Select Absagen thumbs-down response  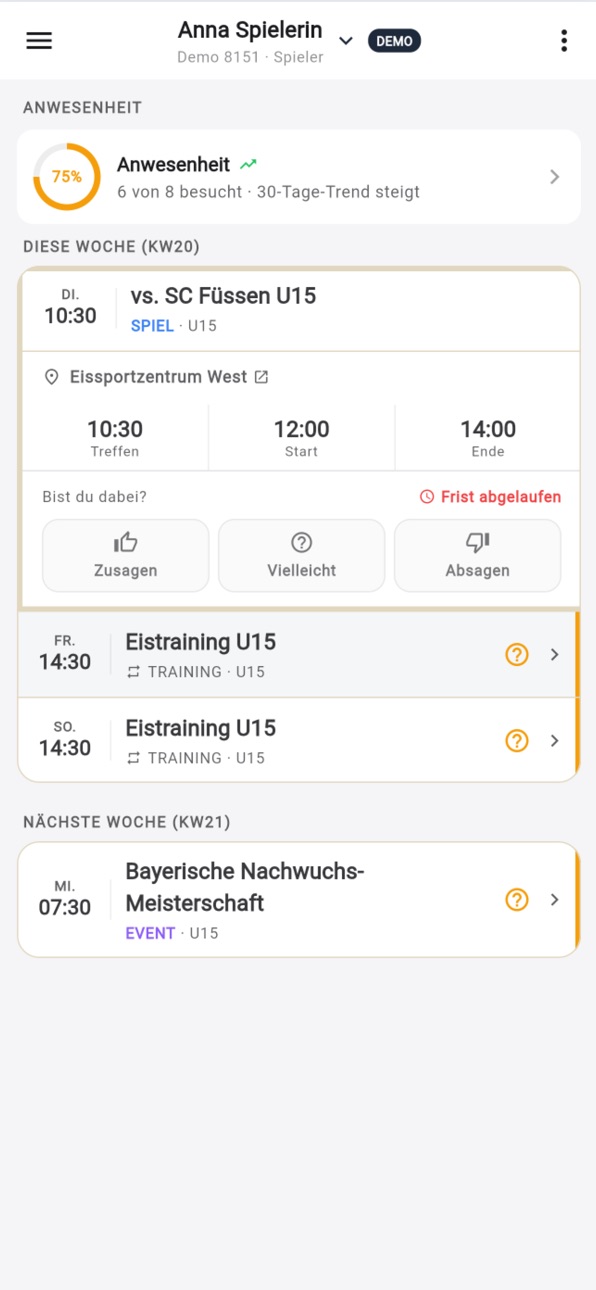click(x=478, y=555)
